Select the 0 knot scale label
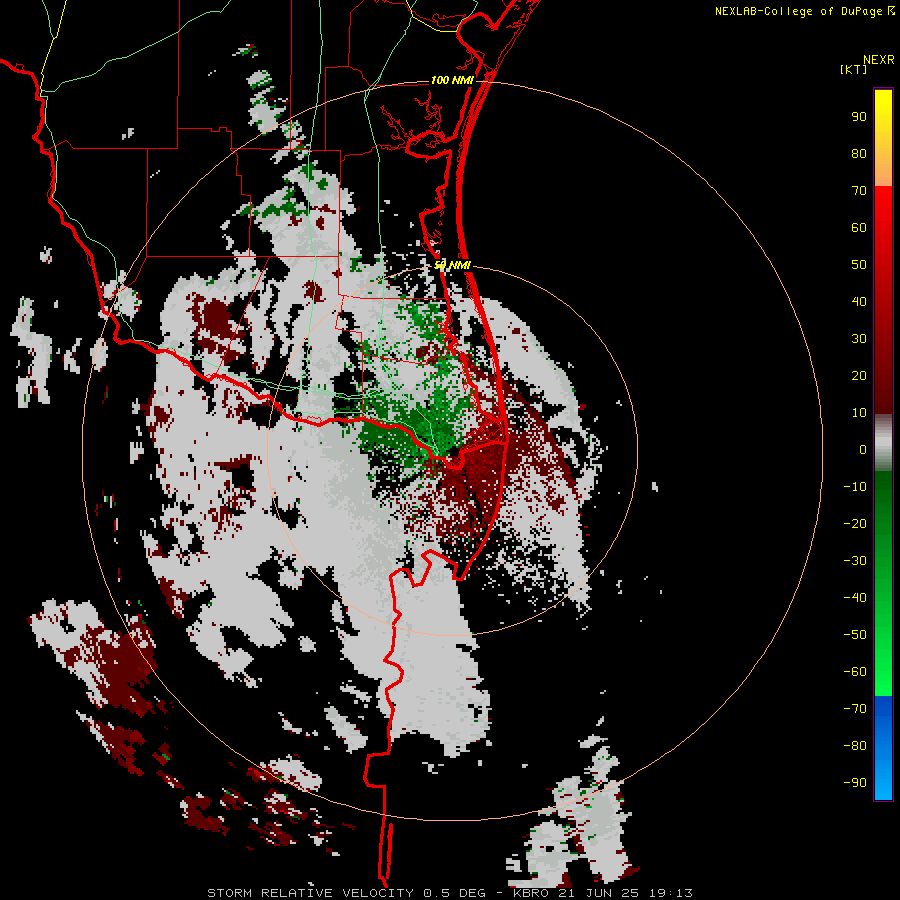This screenshot has width=900, height=900. 863,449
